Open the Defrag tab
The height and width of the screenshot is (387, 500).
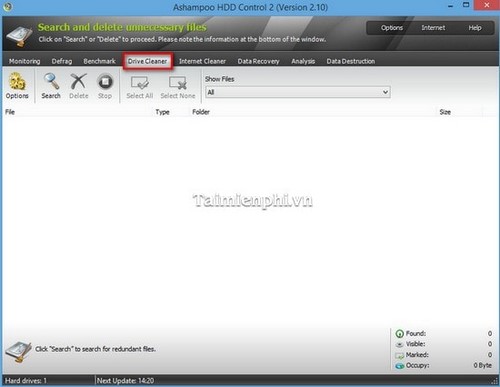[62, 61]
